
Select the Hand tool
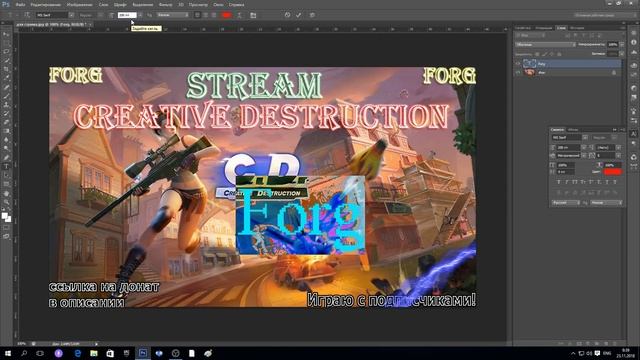[x=6, y=193]
